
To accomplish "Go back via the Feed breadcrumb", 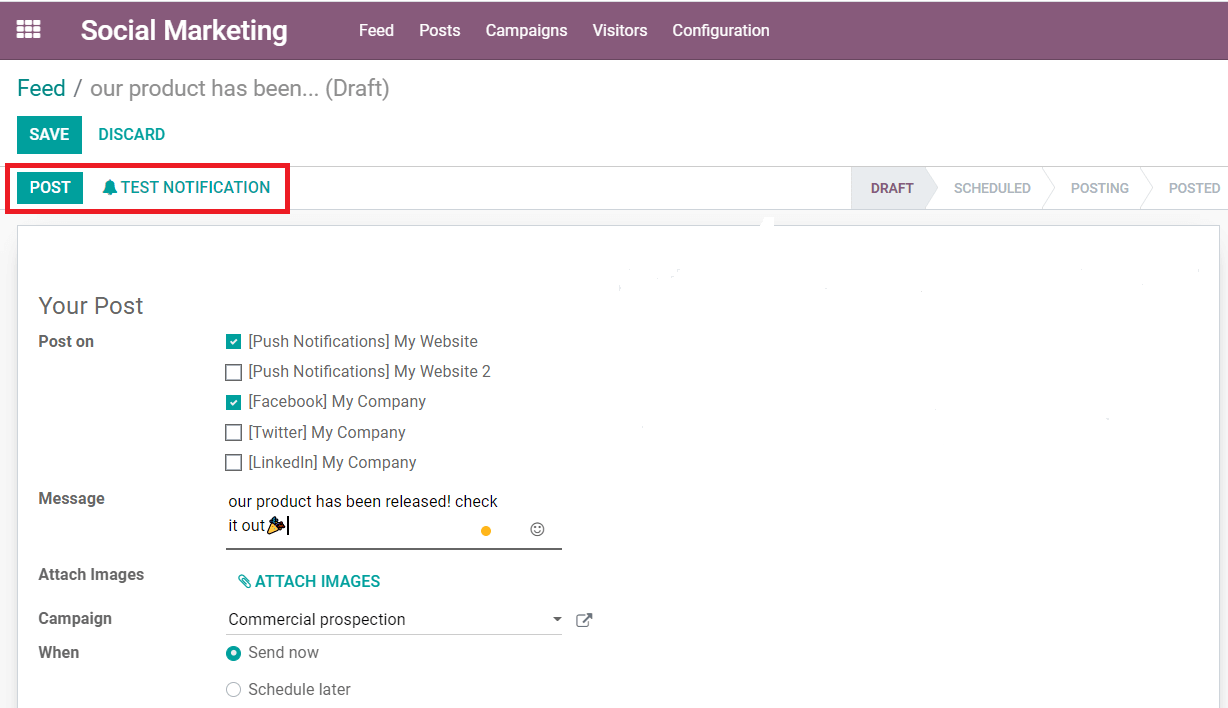I will [41, 88].
